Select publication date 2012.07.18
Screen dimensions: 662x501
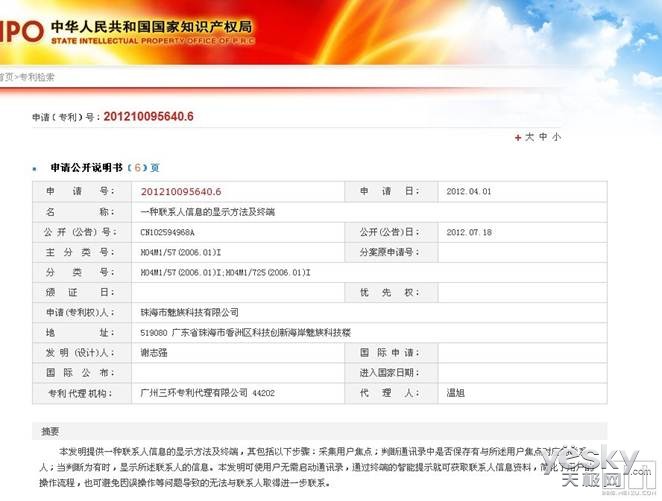click(x=469, y=233)
